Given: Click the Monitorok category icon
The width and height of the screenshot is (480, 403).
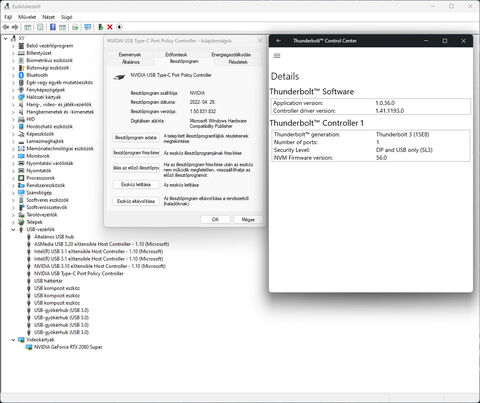Looking at the screenshot, I should pyautogui.click(x=21, y=156).
